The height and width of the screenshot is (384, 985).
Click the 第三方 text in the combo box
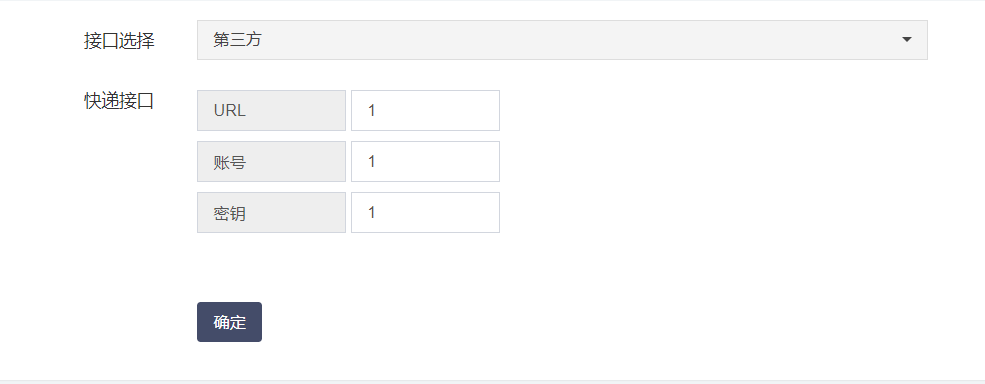237,40
